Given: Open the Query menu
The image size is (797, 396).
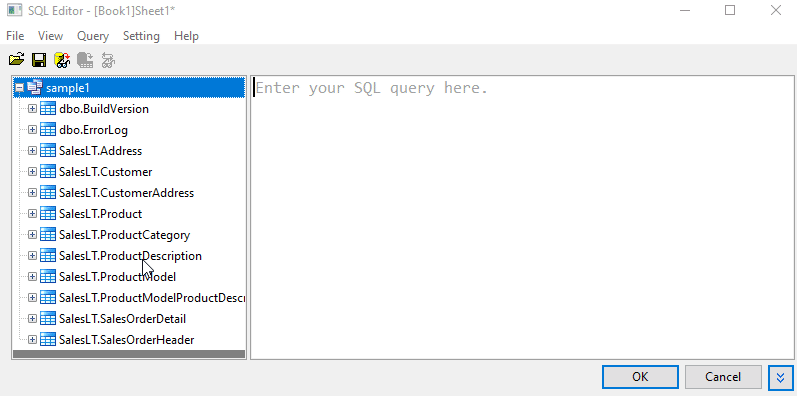Looking at the screenshot, I should coord(93,36).
